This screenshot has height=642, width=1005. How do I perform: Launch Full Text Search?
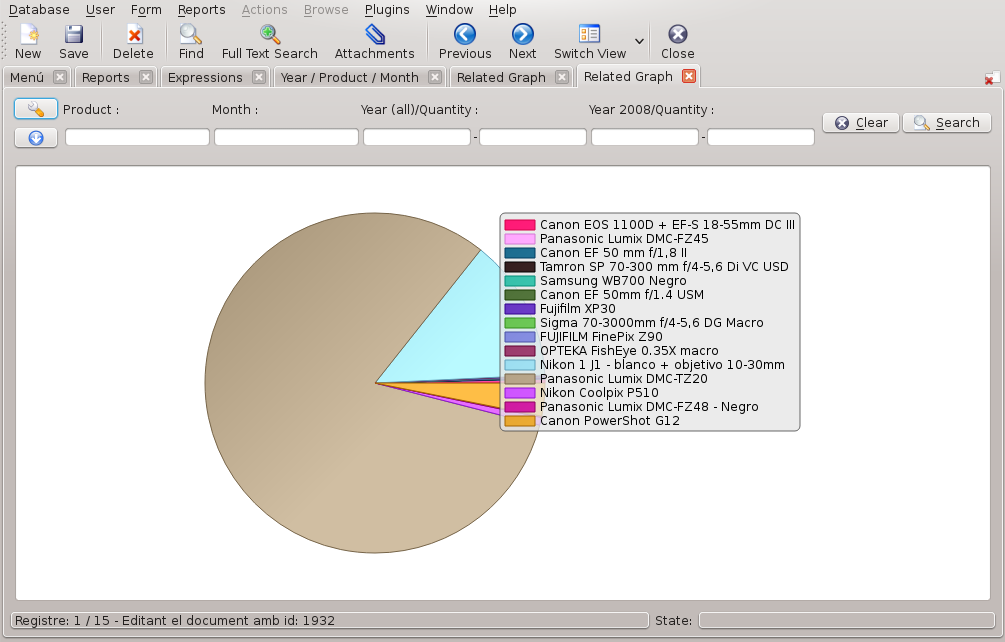click(x=270, y=42)
